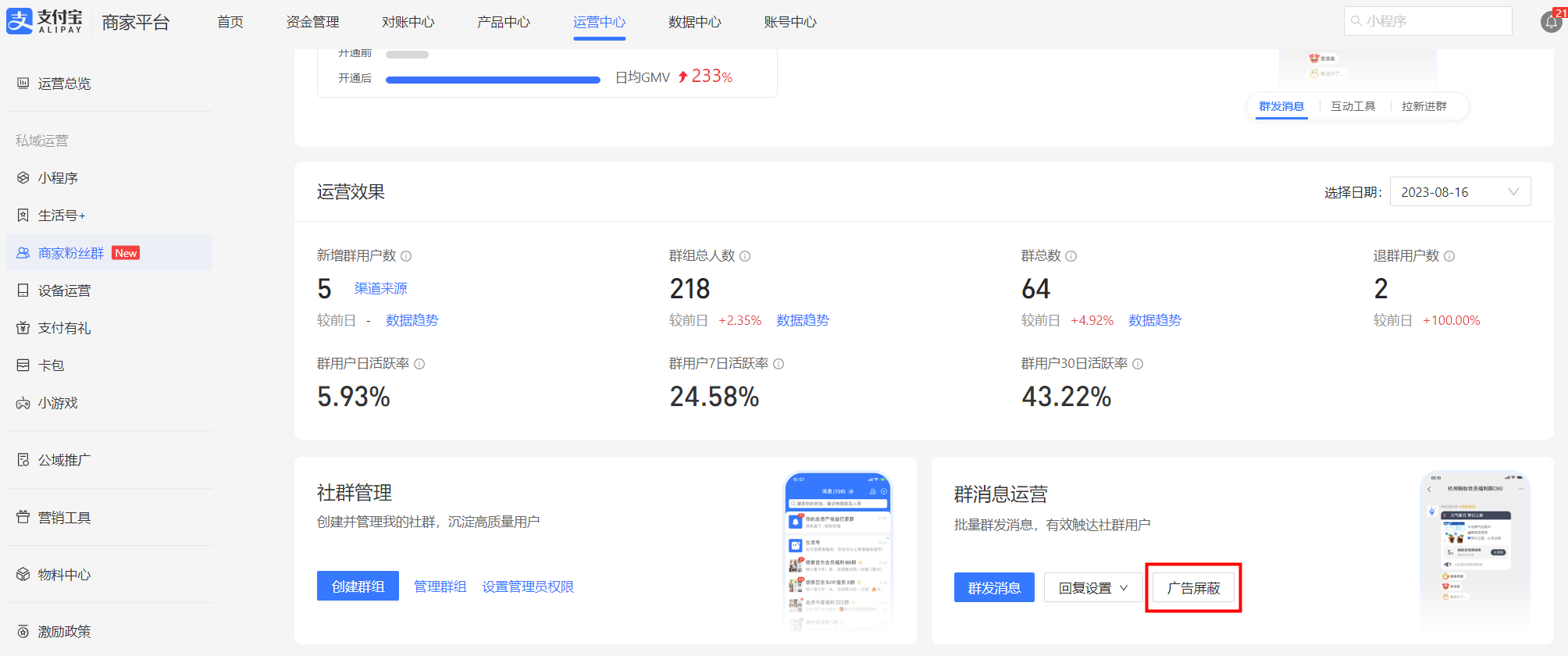The height and width of the screenshot is (656, 1568).
Task: Click the Alipay logo
Action: coord(45,21)
